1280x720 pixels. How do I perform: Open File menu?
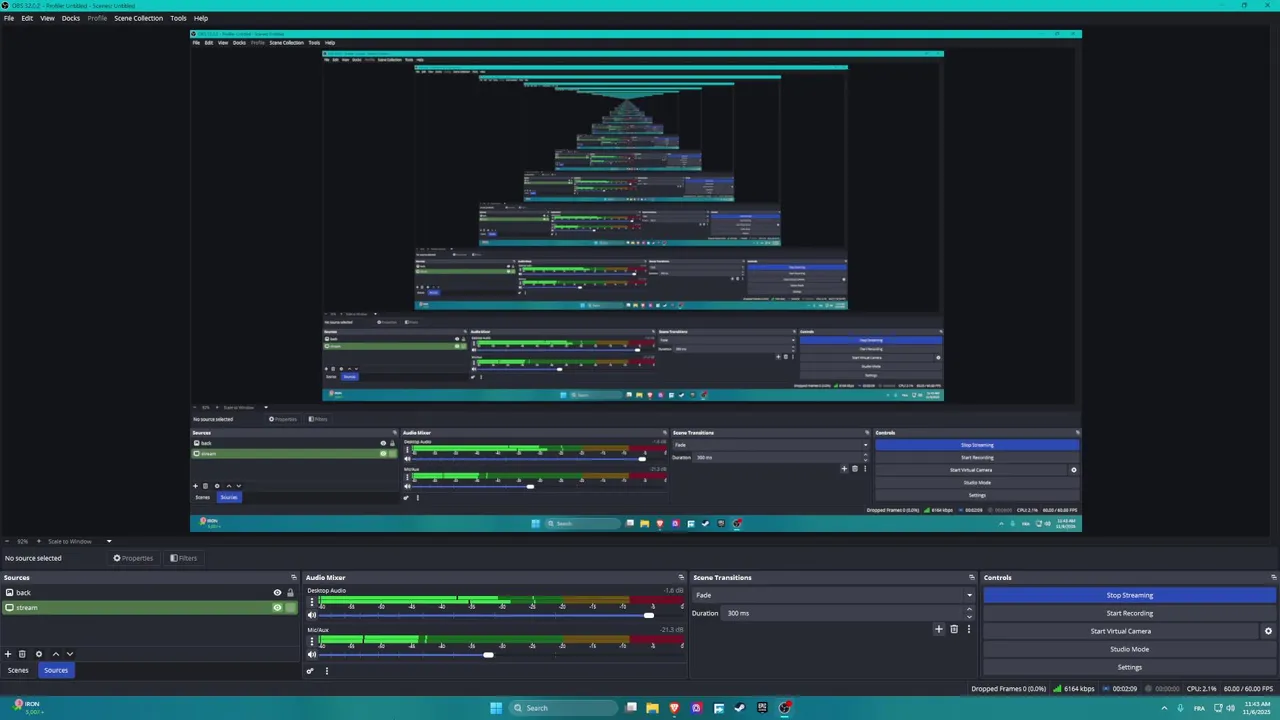(x=9, y=18)
